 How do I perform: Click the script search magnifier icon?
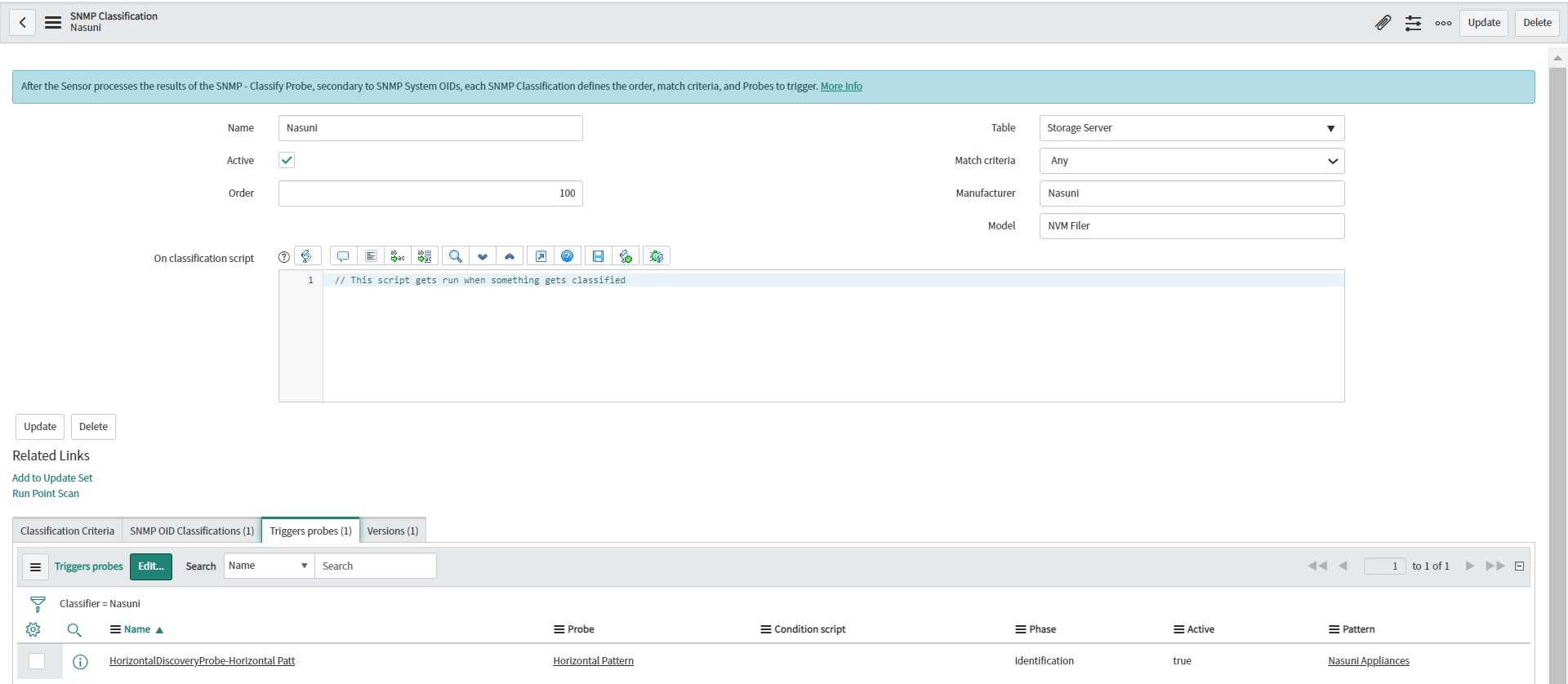coord(456,256)
